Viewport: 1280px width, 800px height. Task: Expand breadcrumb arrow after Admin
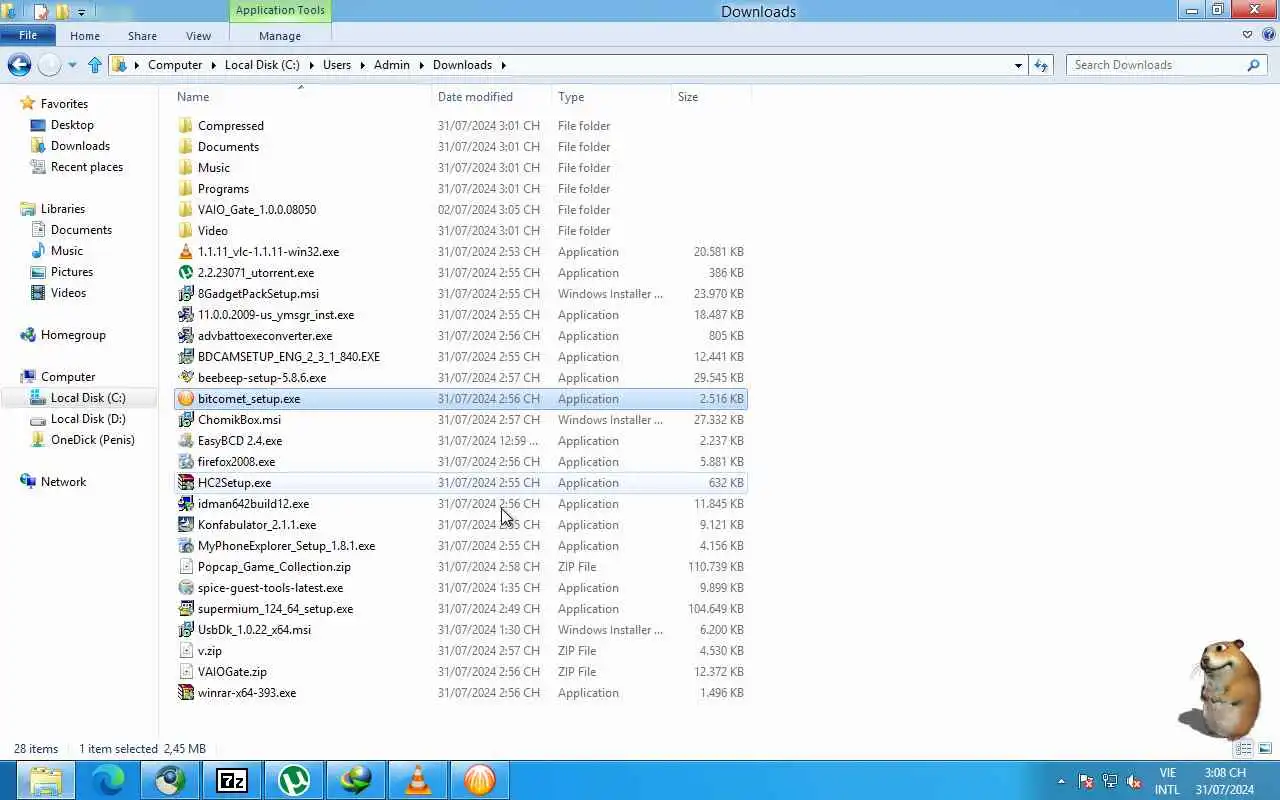(421, 65)
